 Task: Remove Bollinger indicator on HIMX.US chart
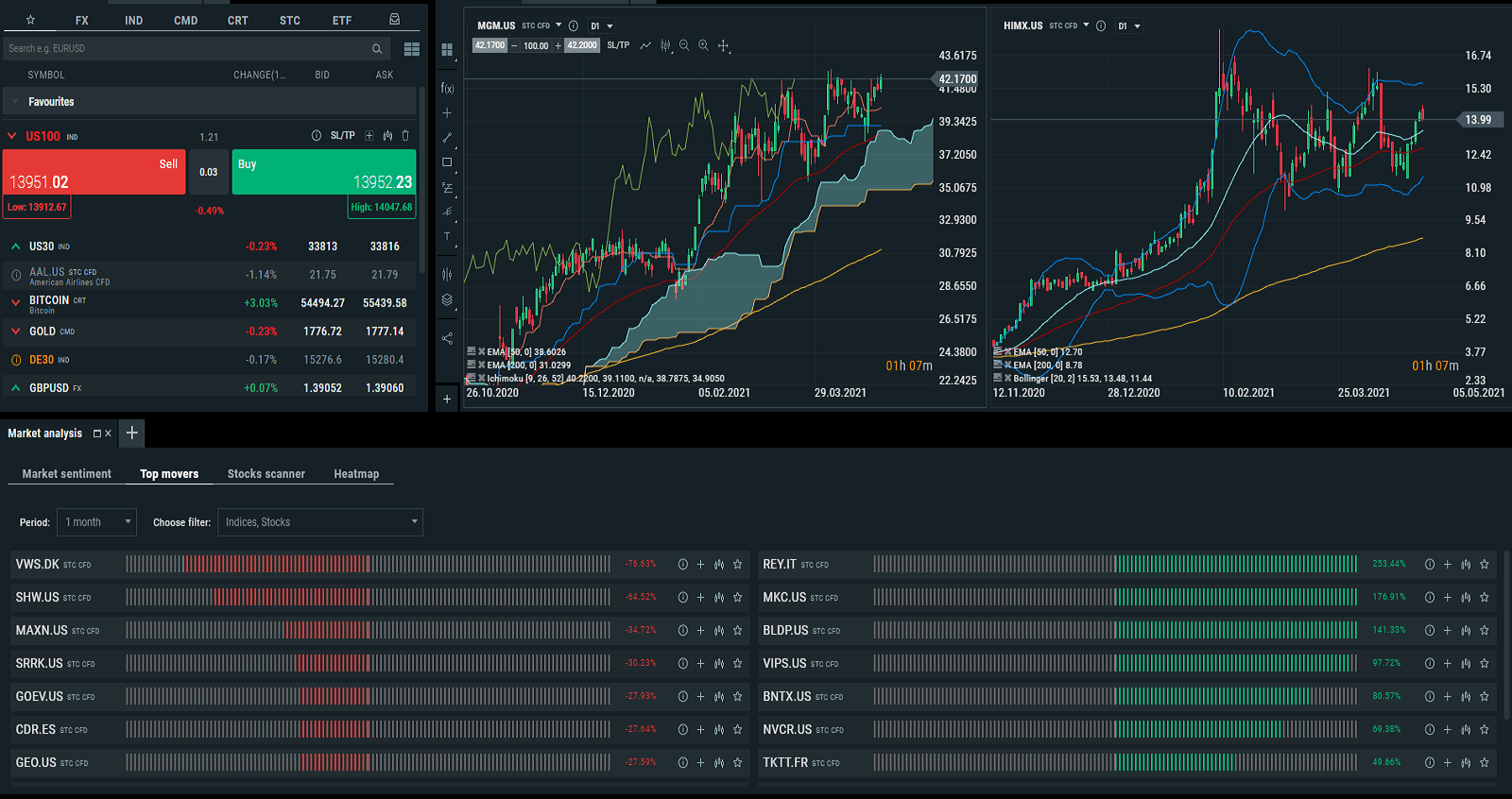pyautogui.click(x=1007, y=378)
